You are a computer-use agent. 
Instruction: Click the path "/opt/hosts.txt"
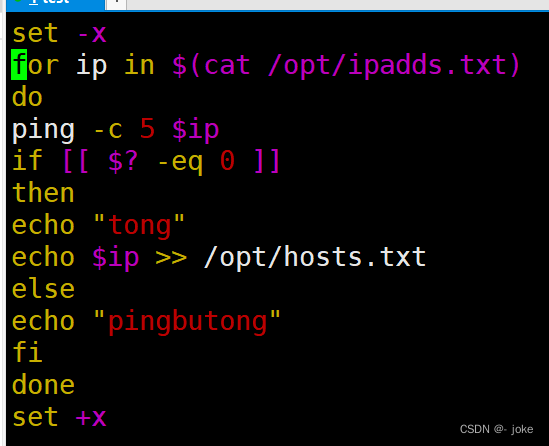[315, 258]
